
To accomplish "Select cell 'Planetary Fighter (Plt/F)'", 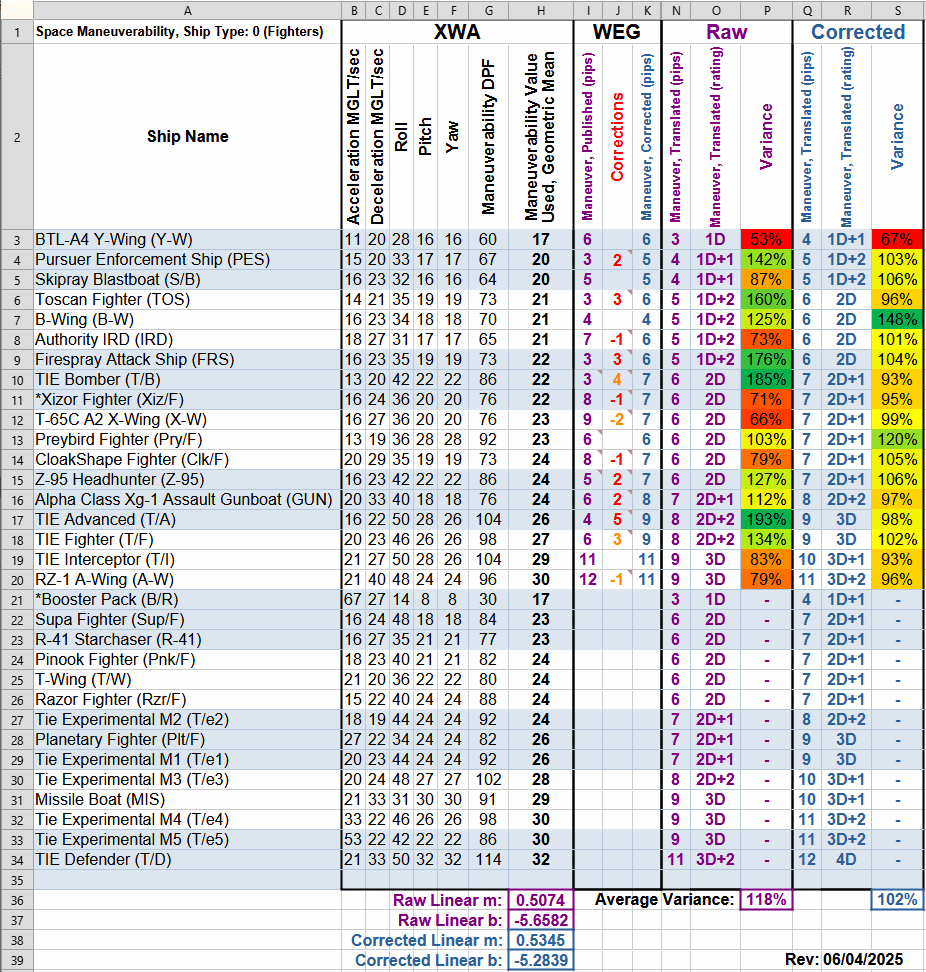I will [187, 740].
